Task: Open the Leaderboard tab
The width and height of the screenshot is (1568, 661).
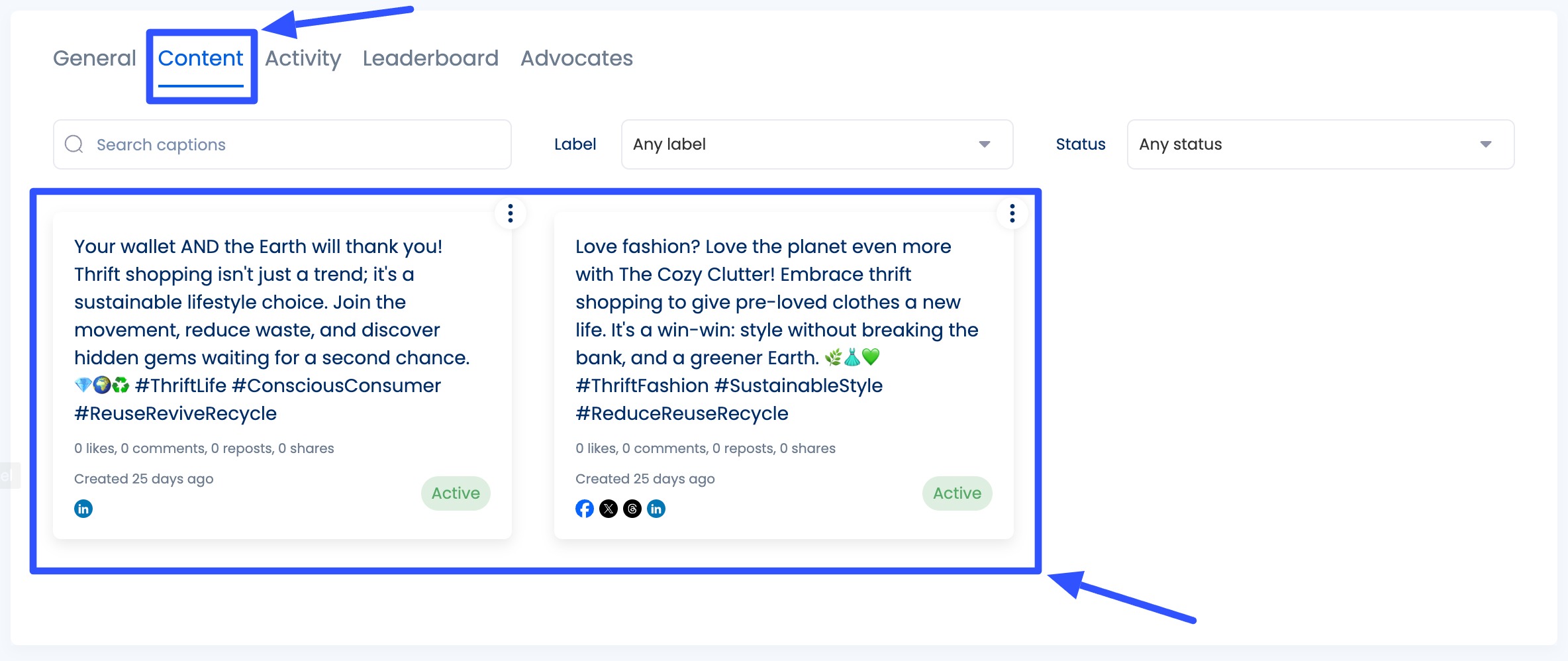Action: 430,58
